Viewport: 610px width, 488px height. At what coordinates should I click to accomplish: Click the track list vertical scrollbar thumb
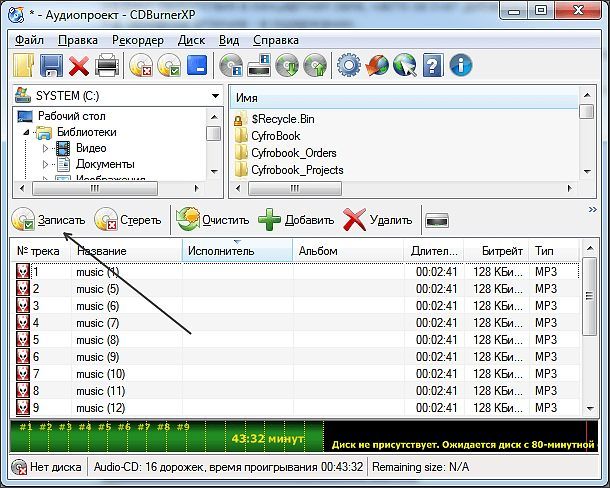(x=589, y=296)
